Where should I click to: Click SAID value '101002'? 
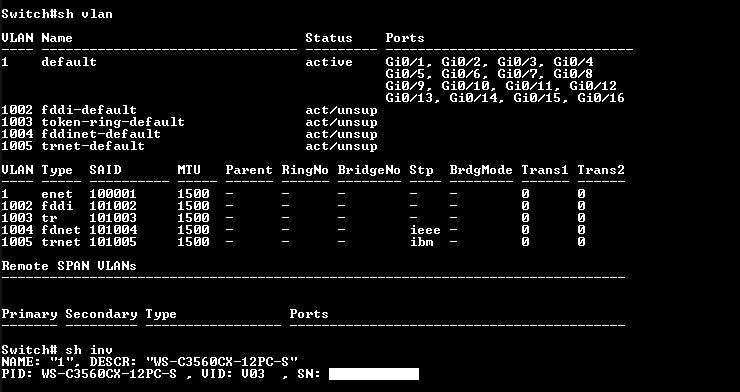click(113, 206)
